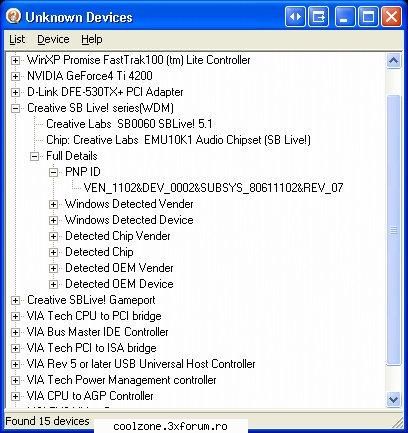Open the Device menu
Viewport: 408px width, 433px height.
(53, 39)
